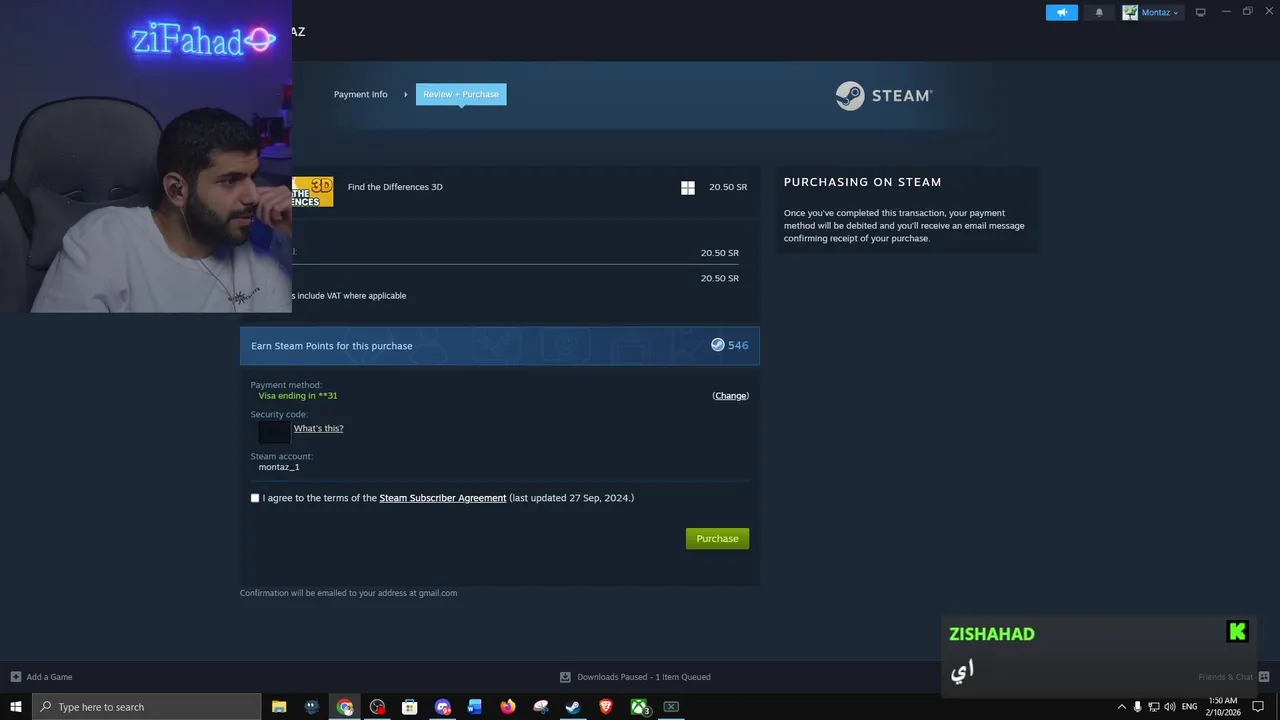
Task: Open Brave browser from taskbar
Action: pyautogui.click(x=606, y=707)
